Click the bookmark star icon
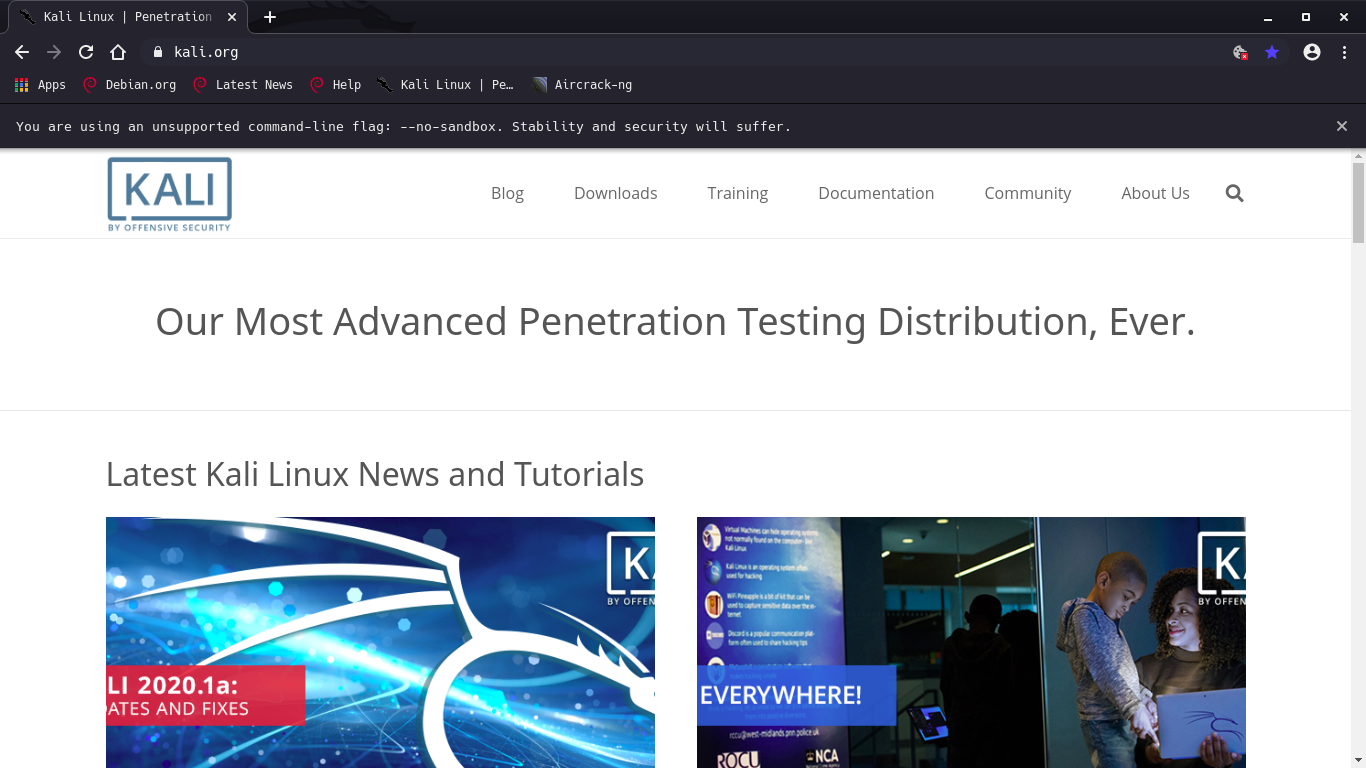 [x=1272, y=52]
